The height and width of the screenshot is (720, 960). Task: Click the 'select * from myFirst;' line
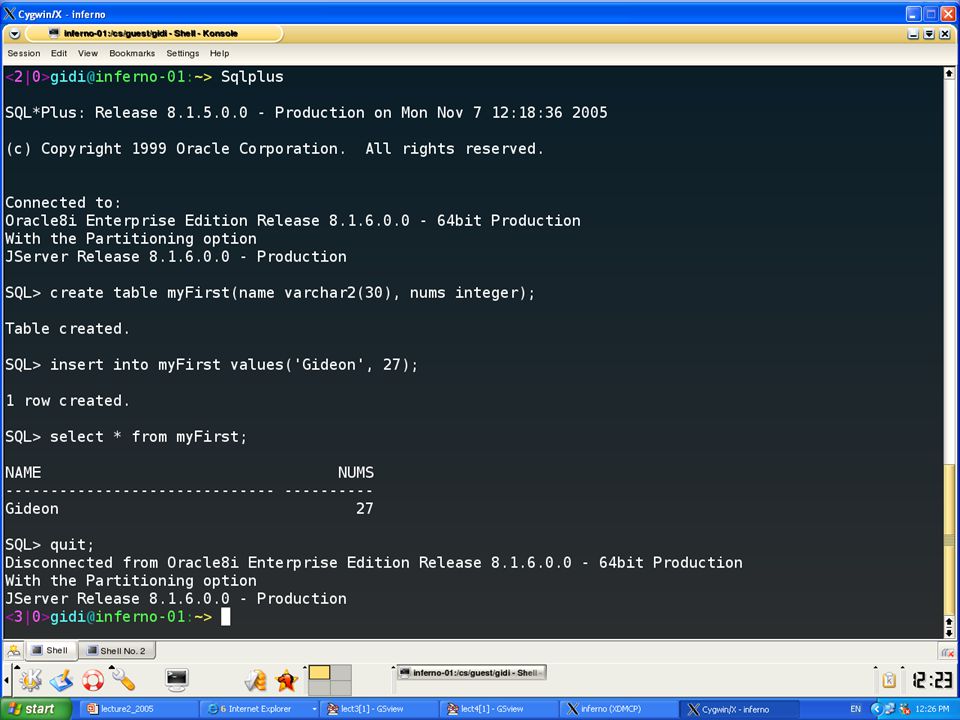tap(126, 437)
